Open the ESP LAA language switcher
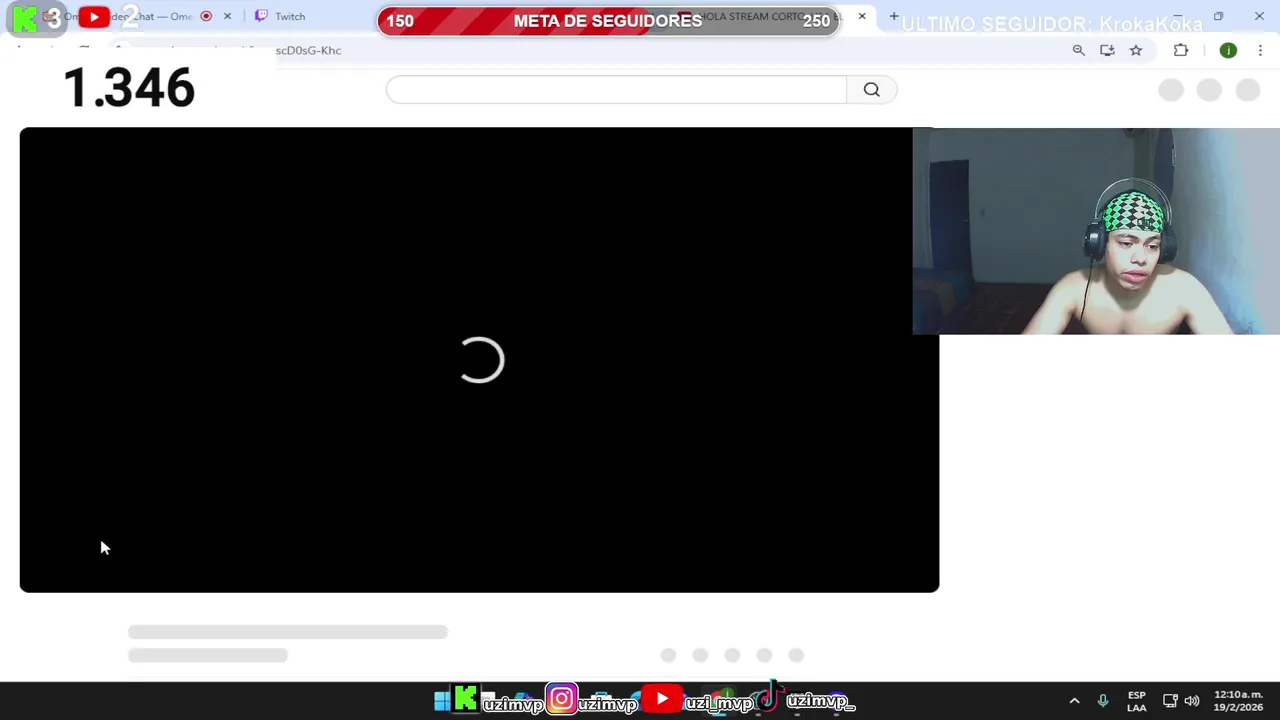 click(x=1137, y=701)
